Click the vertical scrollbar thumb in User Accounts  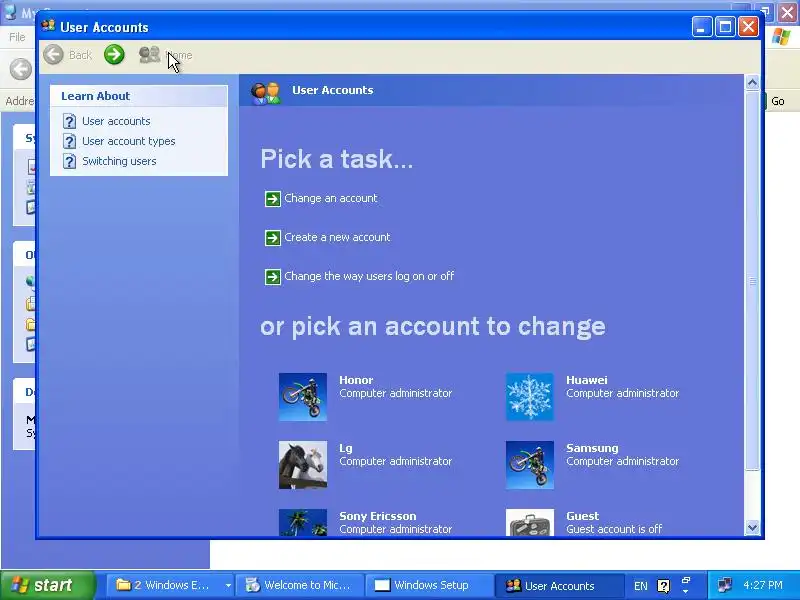tap(753, 281)
